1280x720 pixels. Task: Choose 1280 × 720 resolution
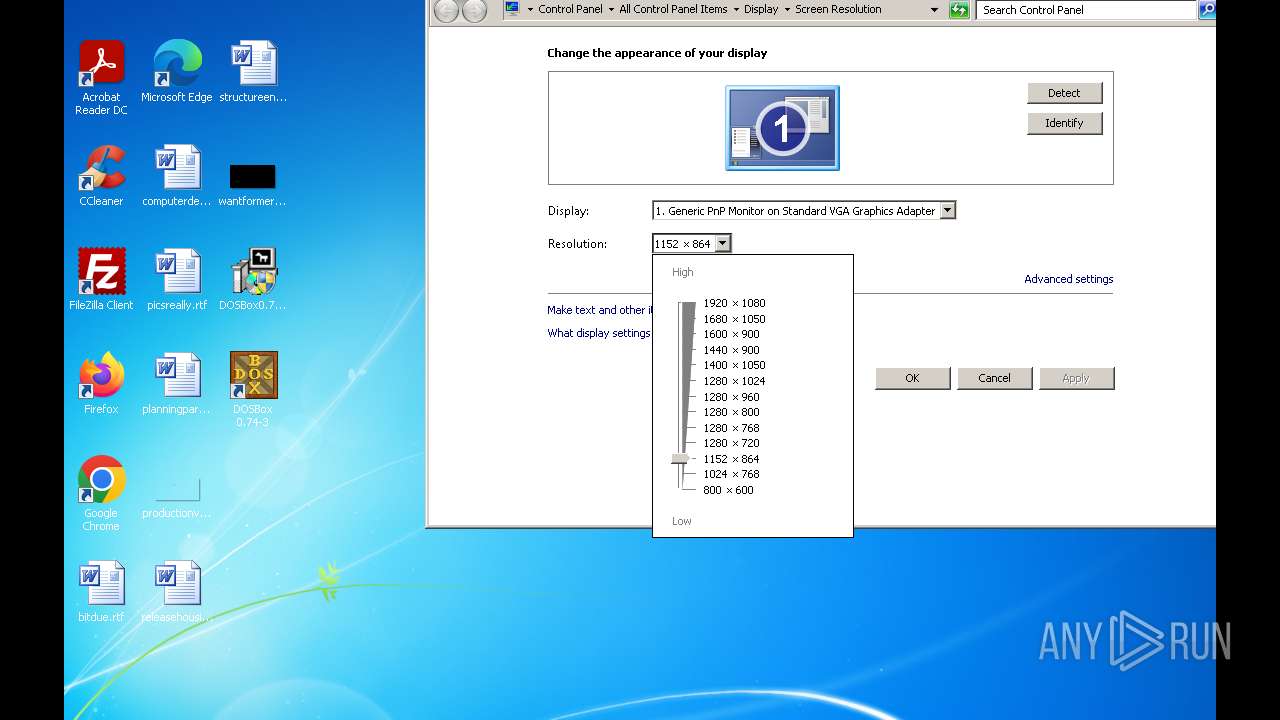click(x=731, y=443)
